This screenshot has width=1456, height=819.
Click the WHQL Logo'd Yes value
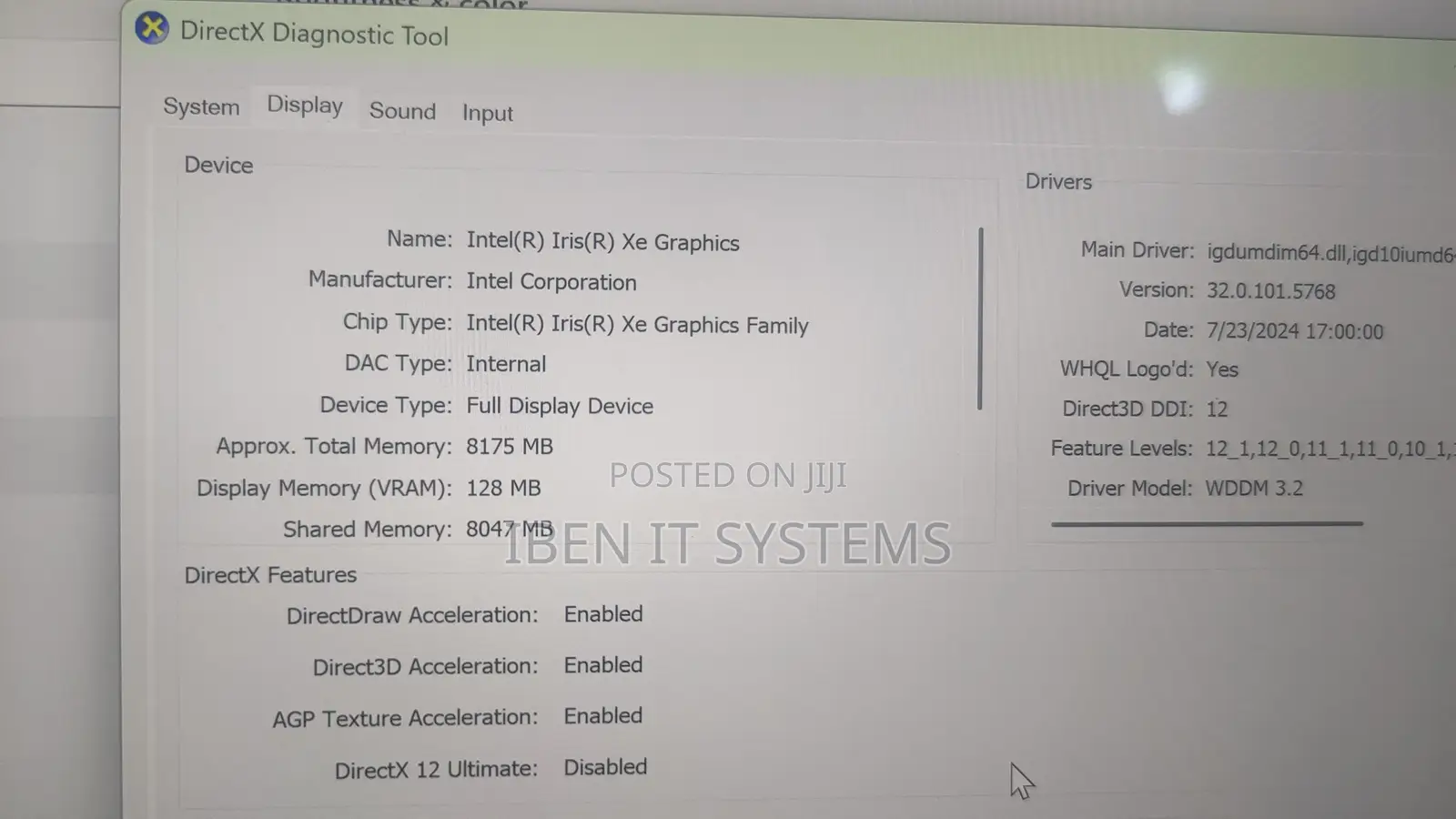click(1222, 369)
